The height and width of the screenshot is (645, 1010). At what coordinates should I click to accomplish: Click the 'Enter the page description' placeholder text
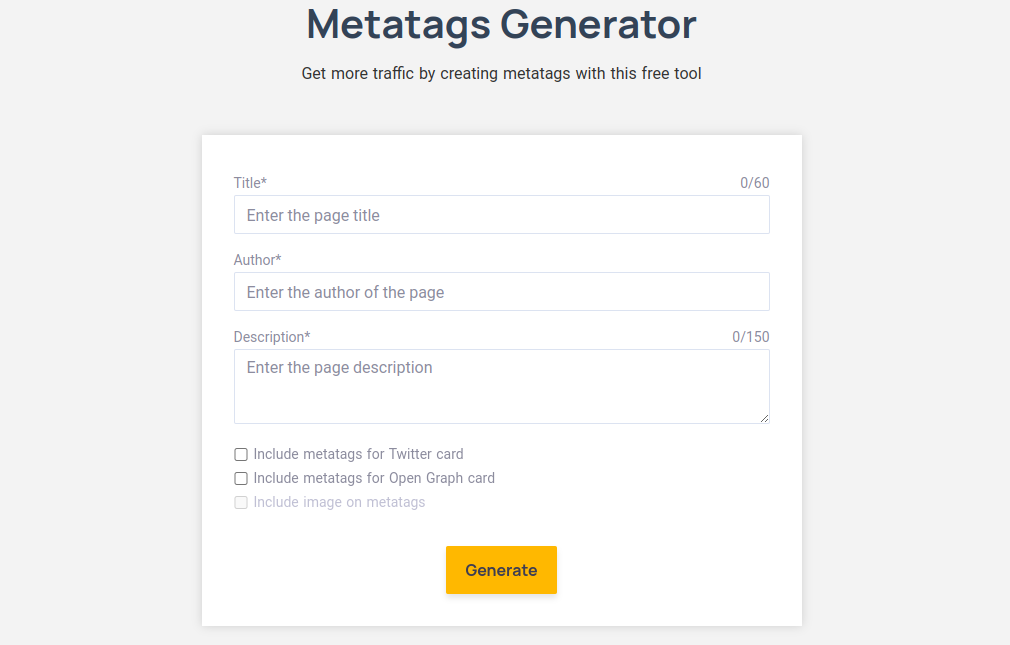(x=339, y=367)
